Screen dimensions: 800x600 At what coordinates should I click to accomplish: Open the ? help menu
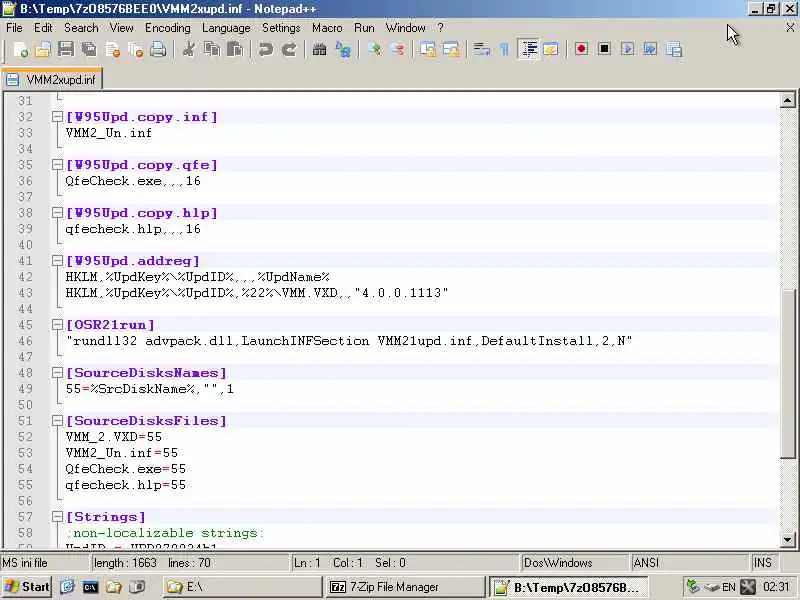[x=440, y=28]
